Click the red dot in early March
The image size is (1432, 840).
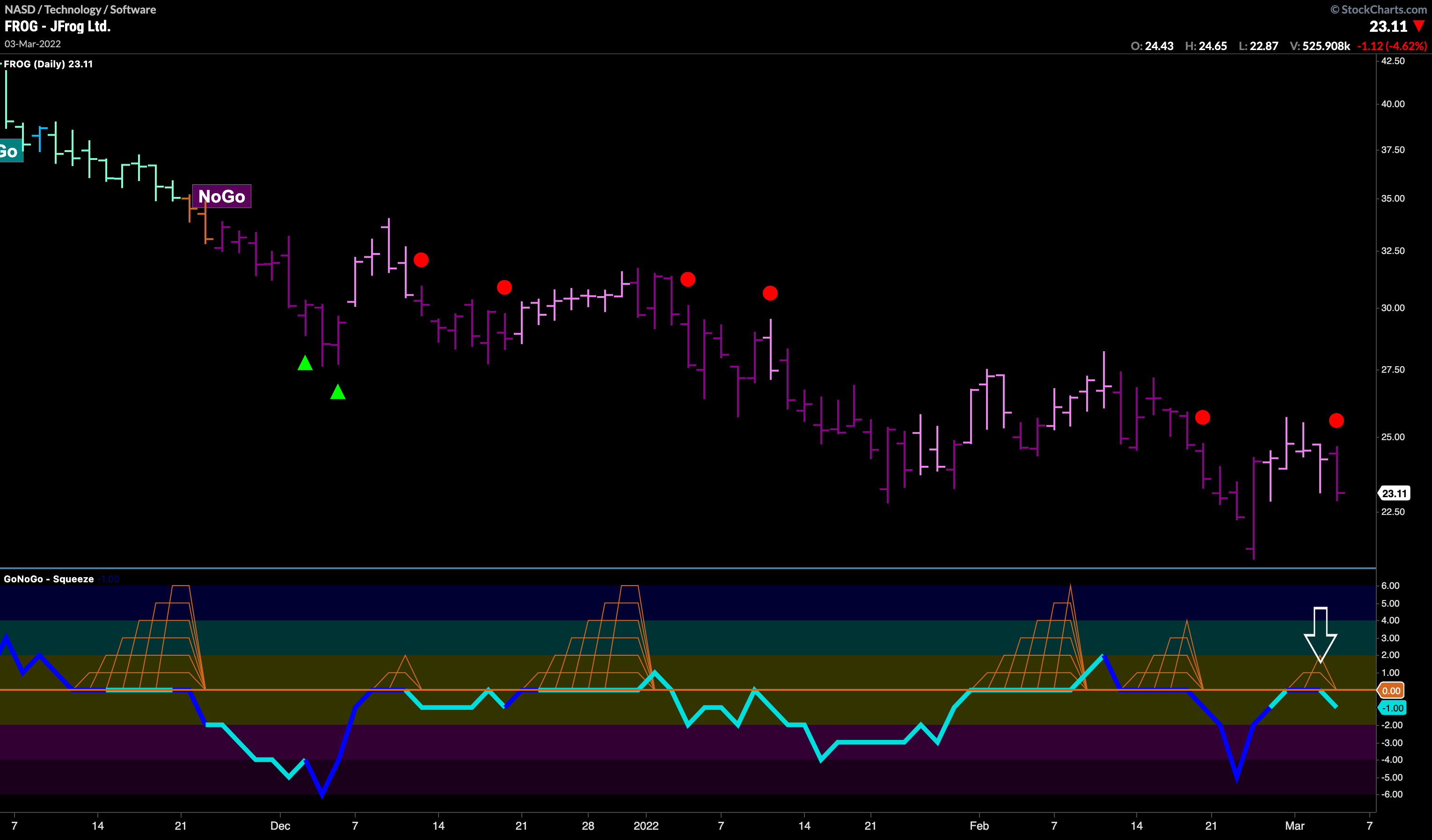pos(1337,420)
